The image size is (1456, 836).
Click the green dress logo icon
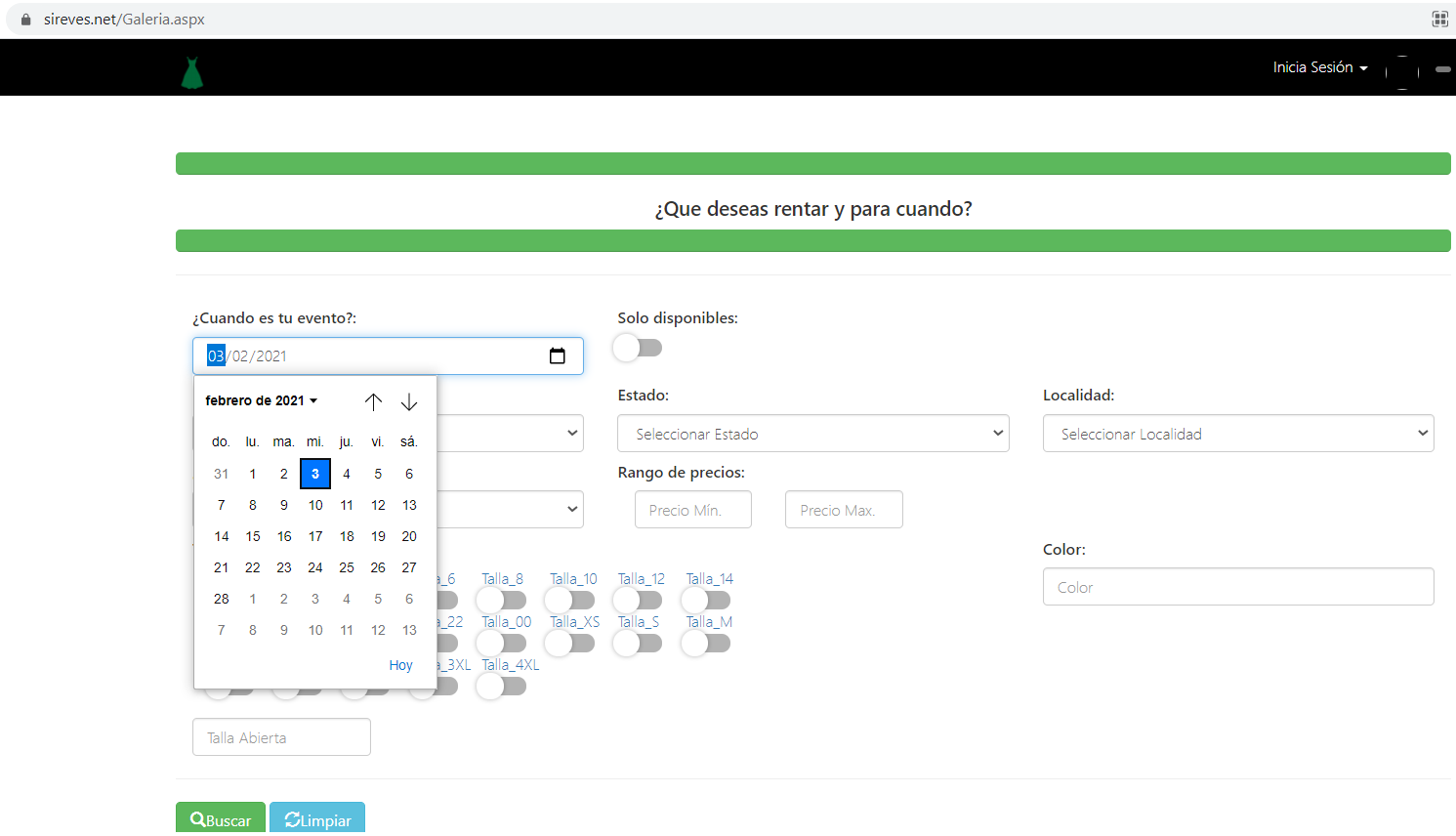click(x=192, y=73)
